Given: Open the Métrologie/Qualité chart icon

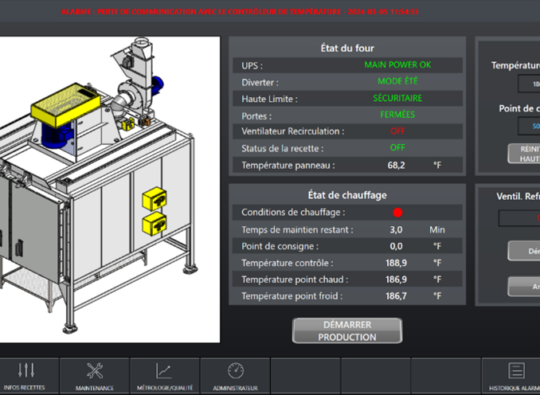Looking at the screenshot, I should tap(164, 371).
